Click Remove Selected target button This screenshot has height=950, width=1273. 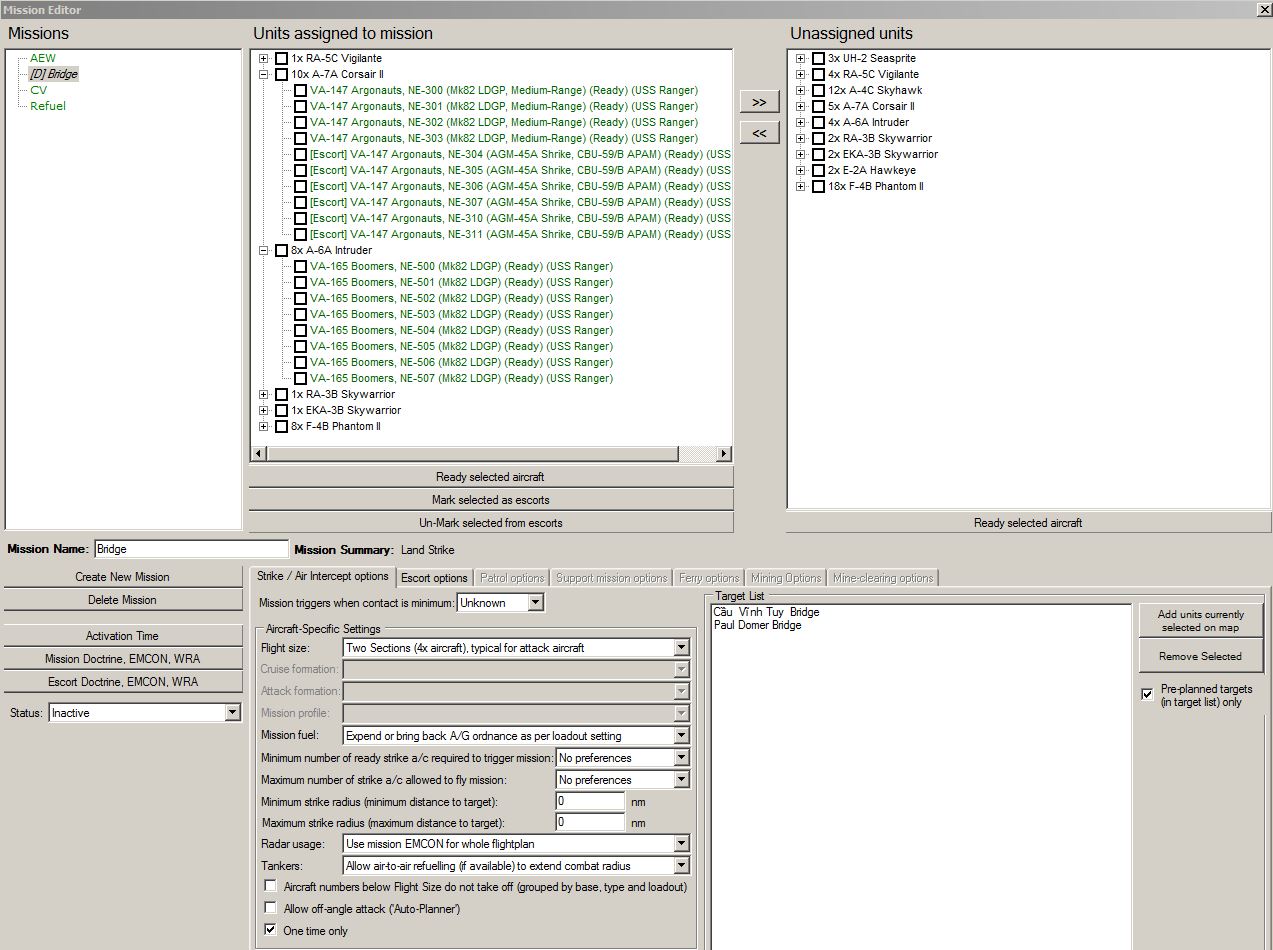coord(1201,656)
